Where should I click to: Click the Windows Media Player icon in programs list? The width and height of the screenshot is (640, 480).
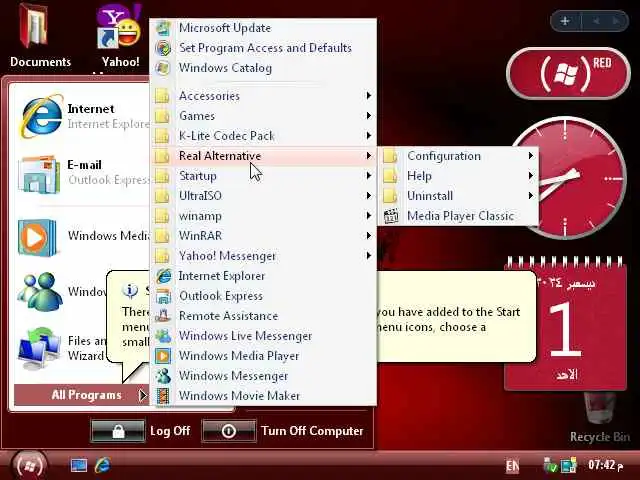pyautogui.click(x=163, y=356)
